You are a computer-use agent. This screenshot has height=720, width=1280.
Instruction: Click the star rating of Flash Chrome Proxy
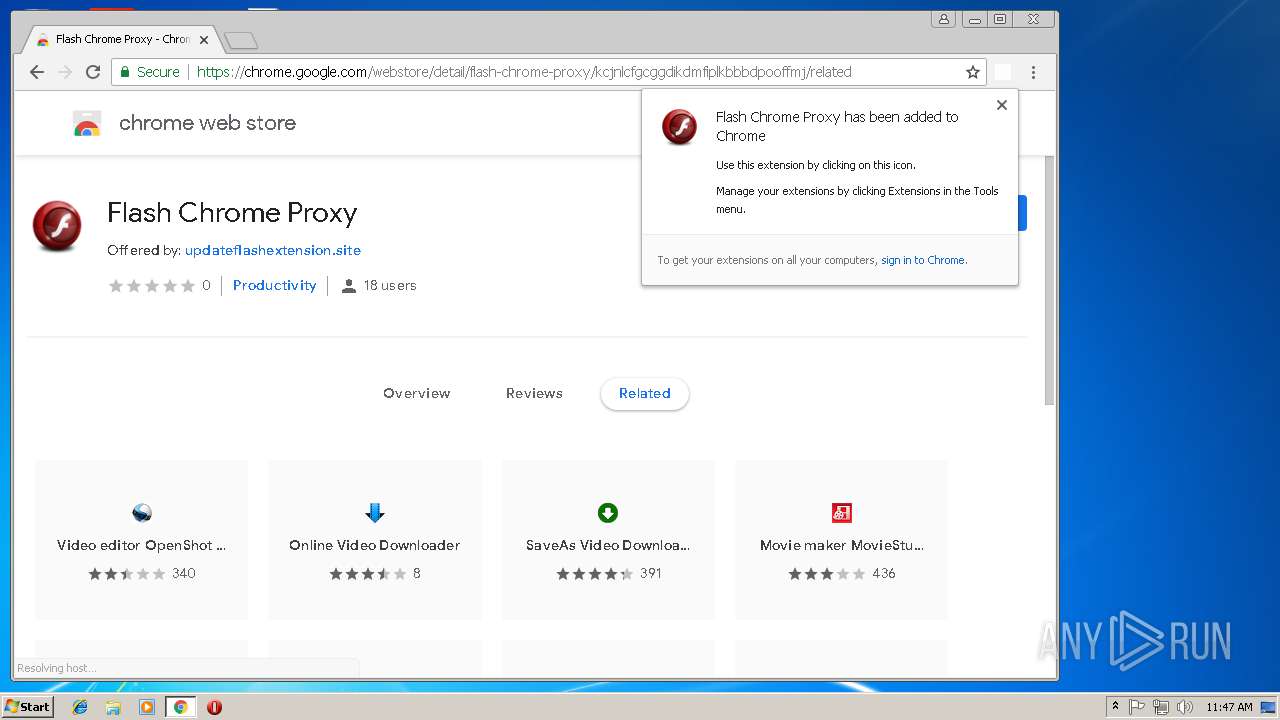(152, 286)
